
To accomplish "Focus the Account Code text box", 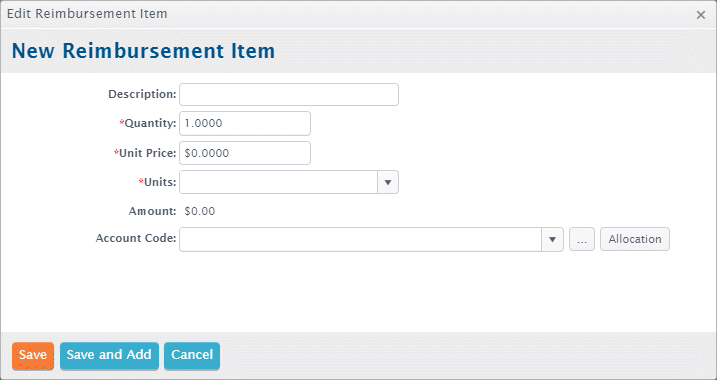I will pos(360,239).
